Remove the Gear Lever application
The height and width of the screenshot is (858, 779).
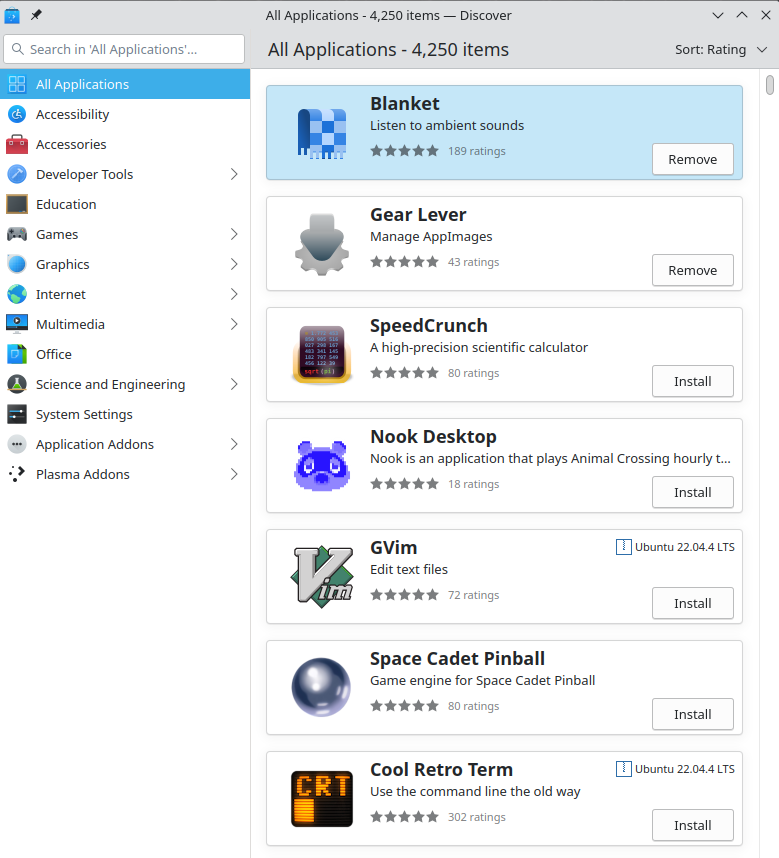pos(693,270)
